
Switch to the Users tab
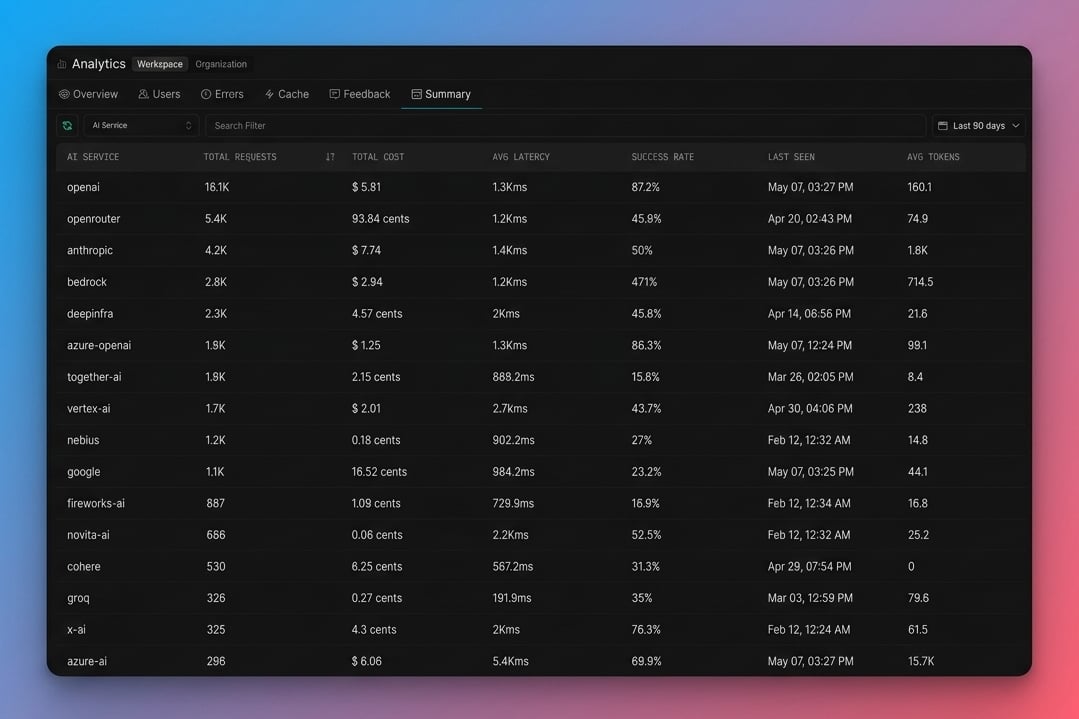coord(159,94)
